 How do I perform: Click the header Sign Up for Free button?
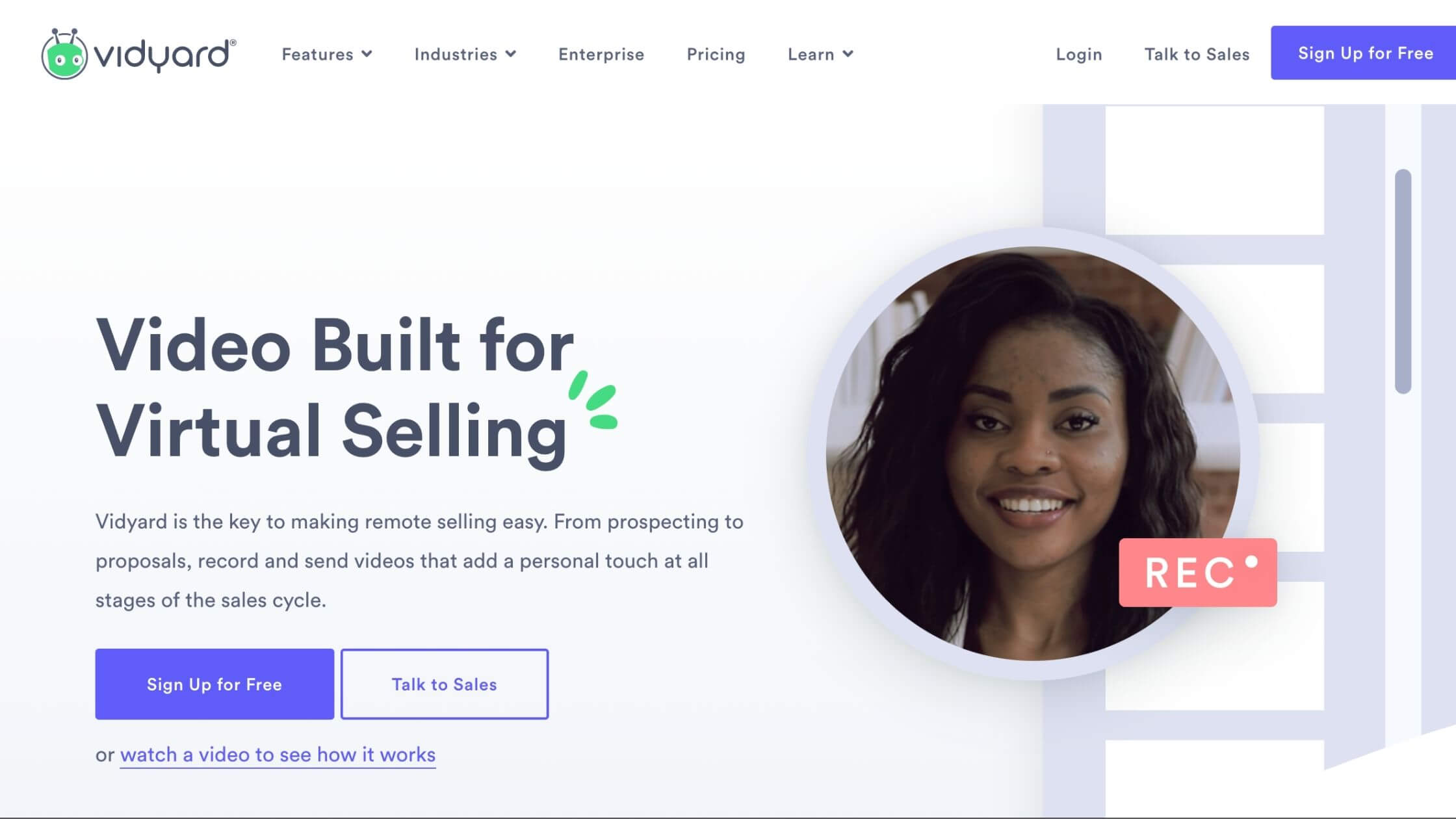coord(1363,53)
